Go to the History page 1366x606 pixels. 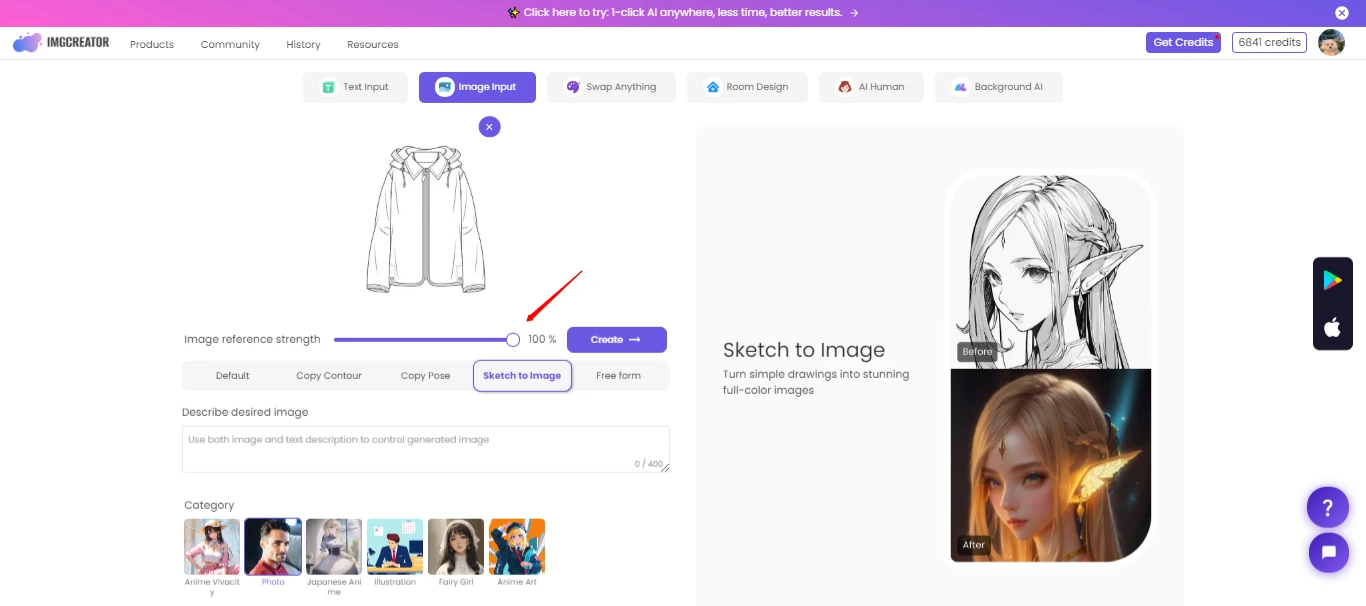(x=303, y=44)
